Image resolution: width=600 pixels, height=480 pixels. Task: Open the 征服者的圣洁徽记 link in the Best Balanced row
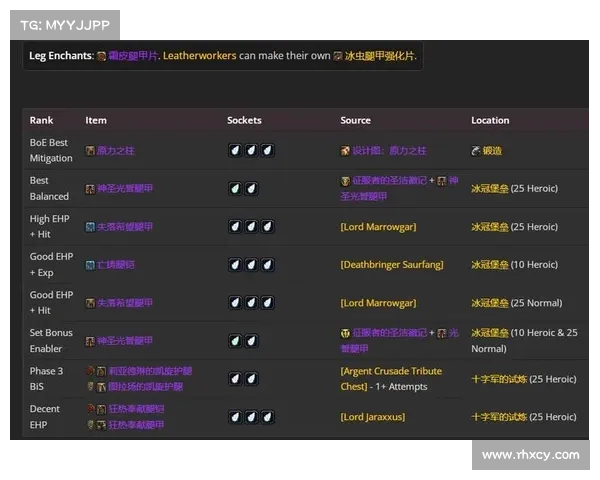point(390,180)
